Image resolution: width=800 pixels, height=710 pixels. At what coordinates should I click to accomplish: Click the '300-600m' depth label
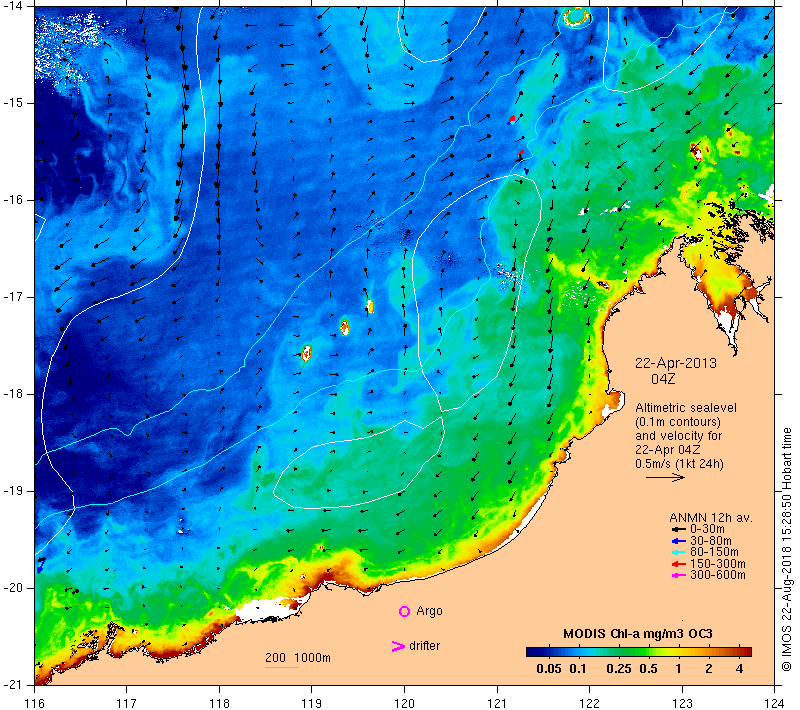tap(717, 575)
